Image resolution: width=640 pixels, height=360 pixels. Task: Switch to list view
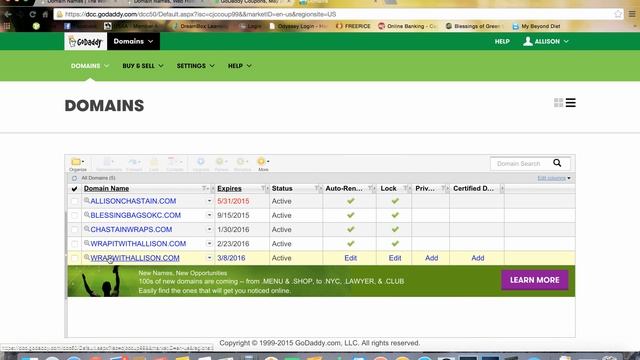[571, 103]
